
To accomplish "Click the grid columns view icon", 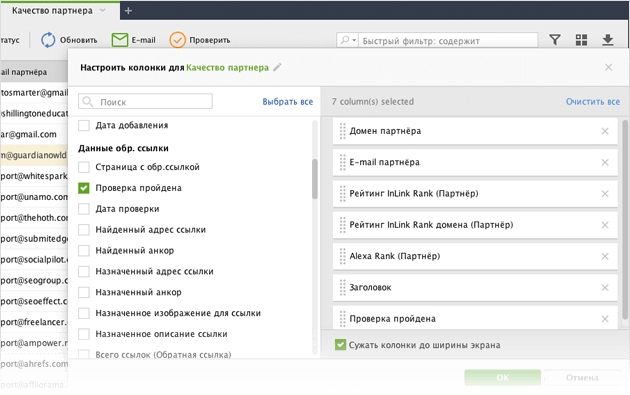I will coord(581,40).
